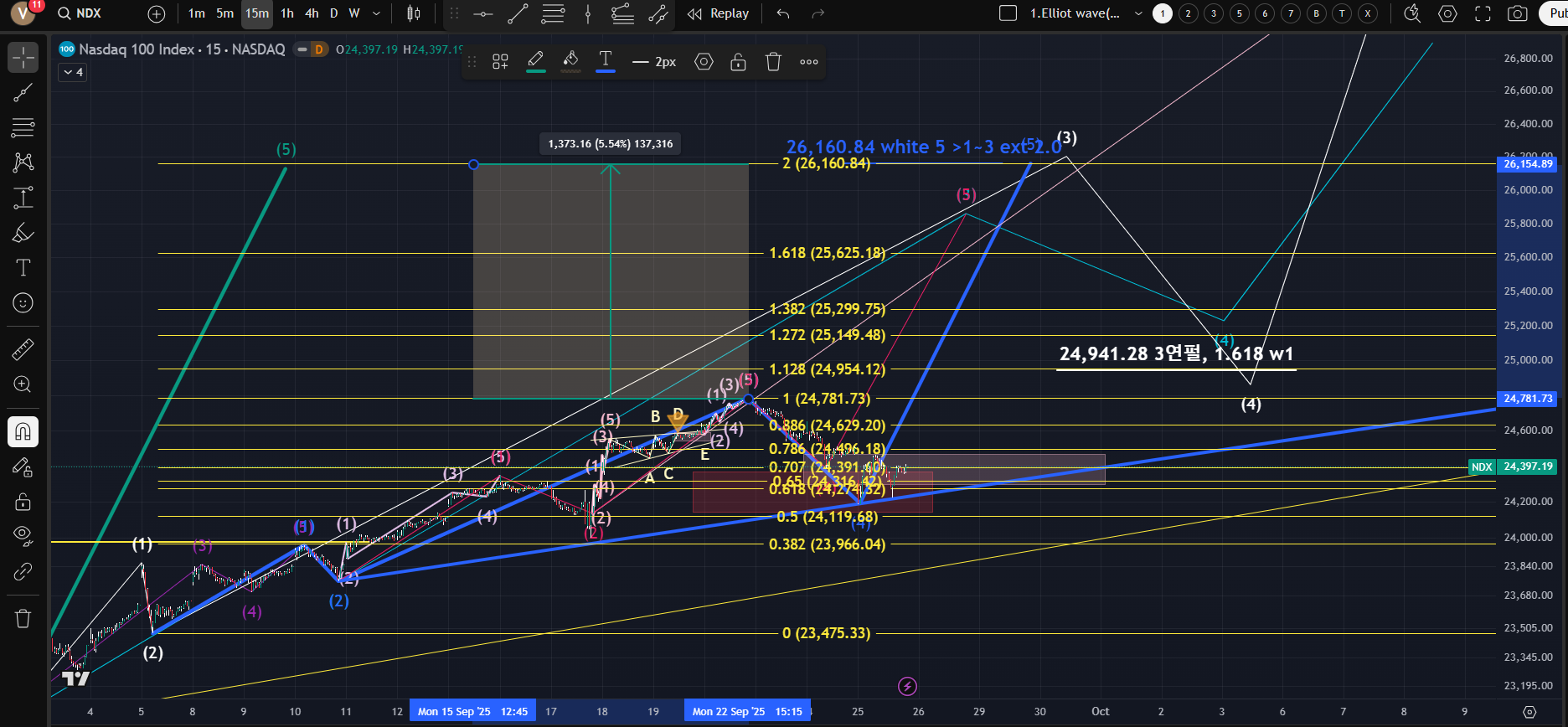Open candlestick chart type selector

point(413,13)
